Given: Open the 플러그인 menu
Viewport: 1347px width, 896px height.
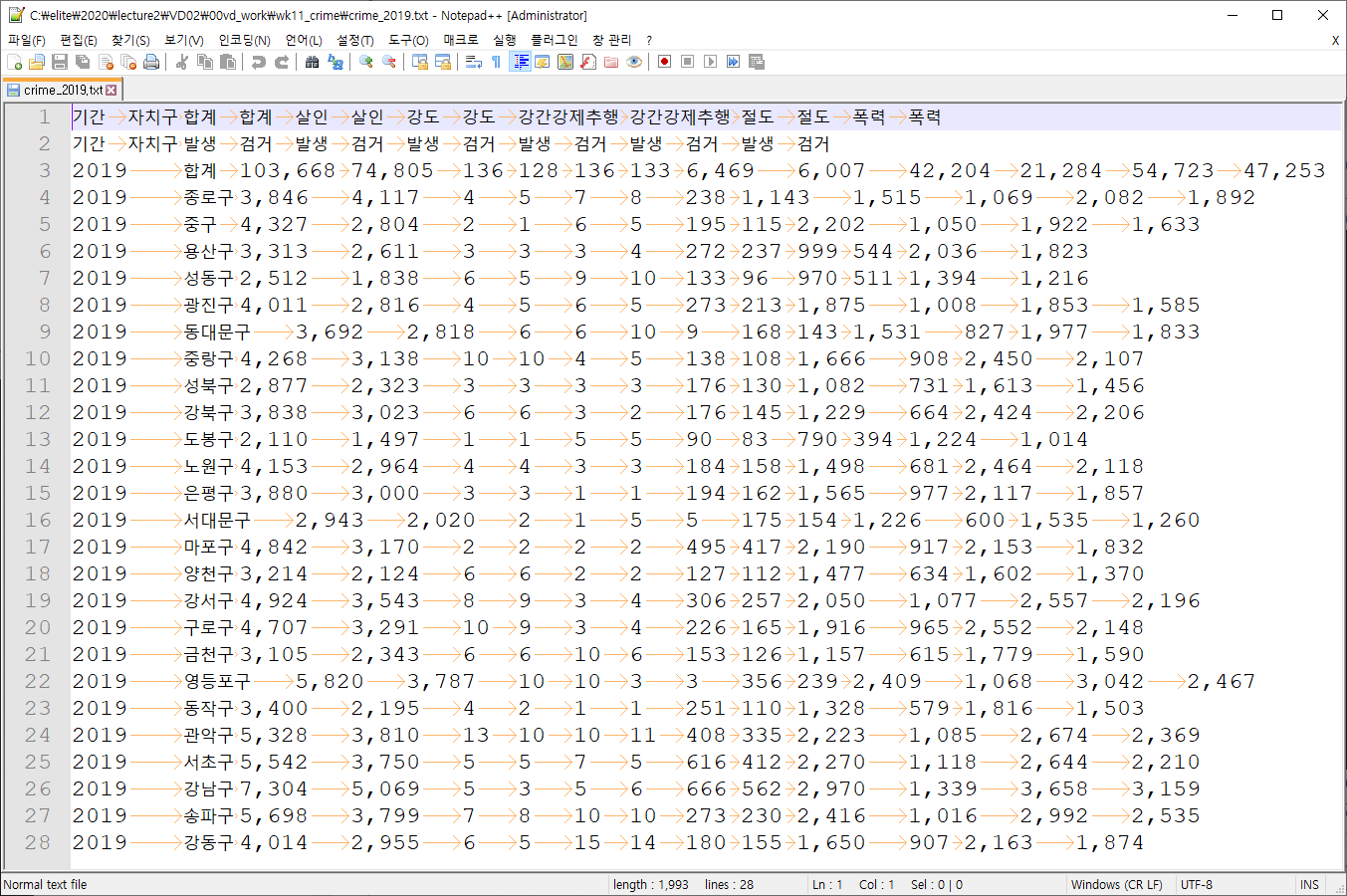Looking at the screenshot, I should (555, 40).
